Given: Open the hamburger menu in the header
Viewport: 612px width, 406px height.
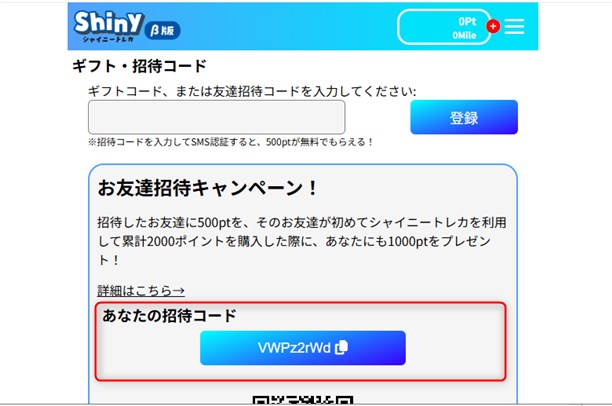Looking at the screenshot, I should pos(514,26).
